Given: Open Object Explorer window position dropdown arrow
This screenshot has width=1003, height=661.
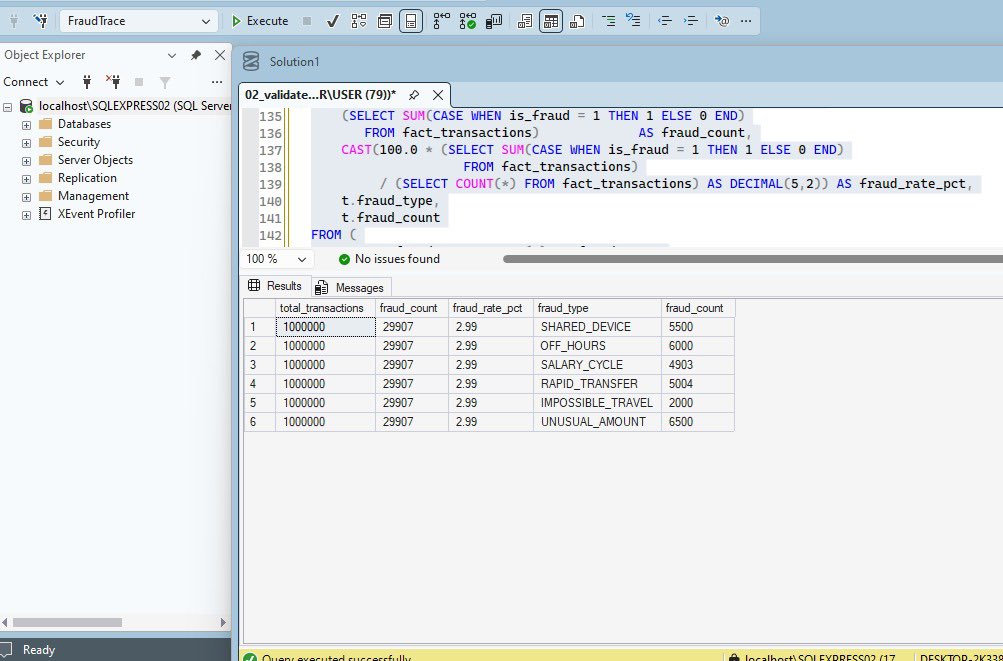Looking at the screenshot, I should tap(171, 56).
